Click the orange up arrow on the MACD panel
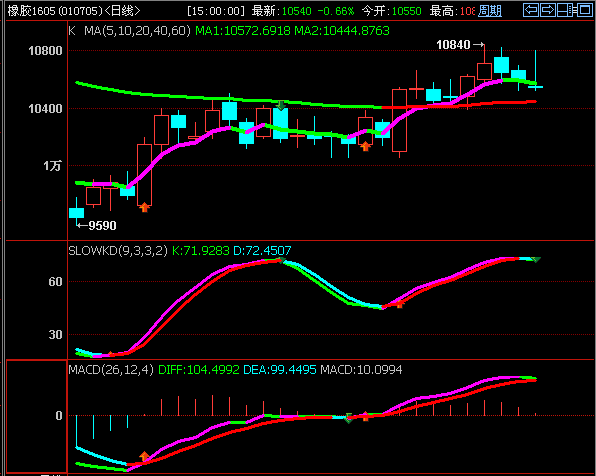Screen dimensions: 596x476 click(x=144, y=456)
